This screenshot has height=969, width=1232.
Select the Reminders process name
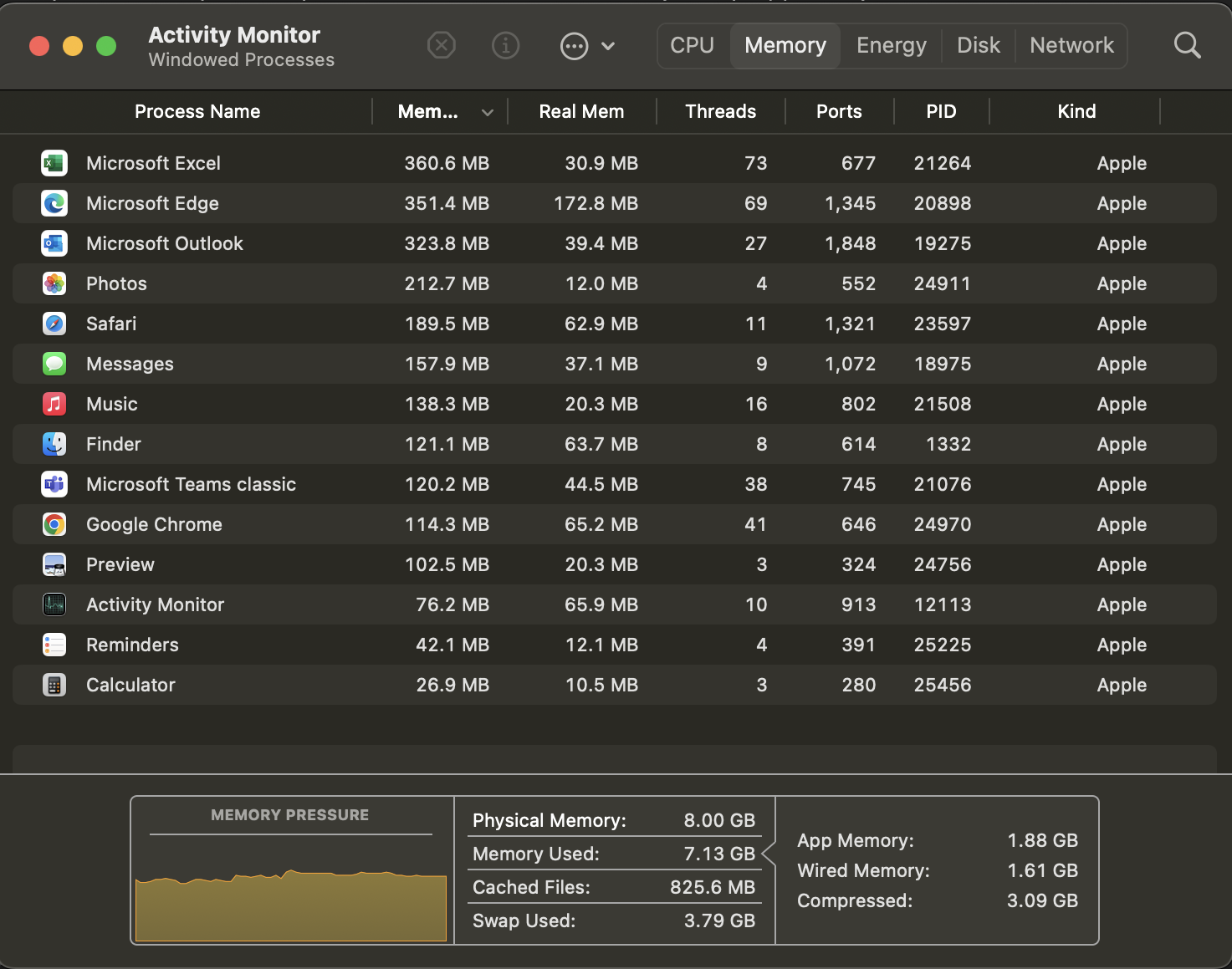pyautogui.click(x=132, y=645)
